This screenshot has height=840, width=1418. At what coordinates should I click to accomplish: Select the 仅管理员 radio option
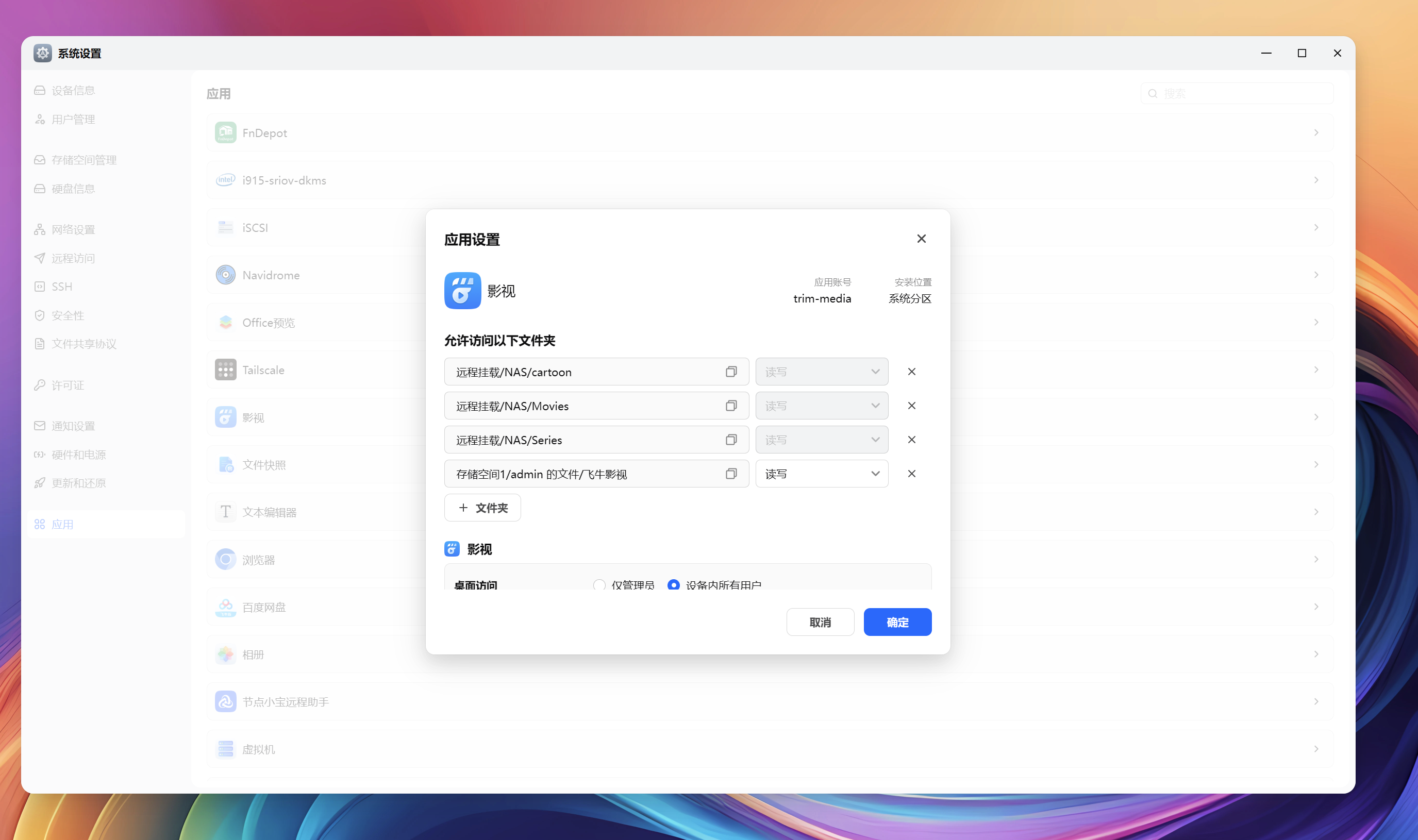point(599,585)
